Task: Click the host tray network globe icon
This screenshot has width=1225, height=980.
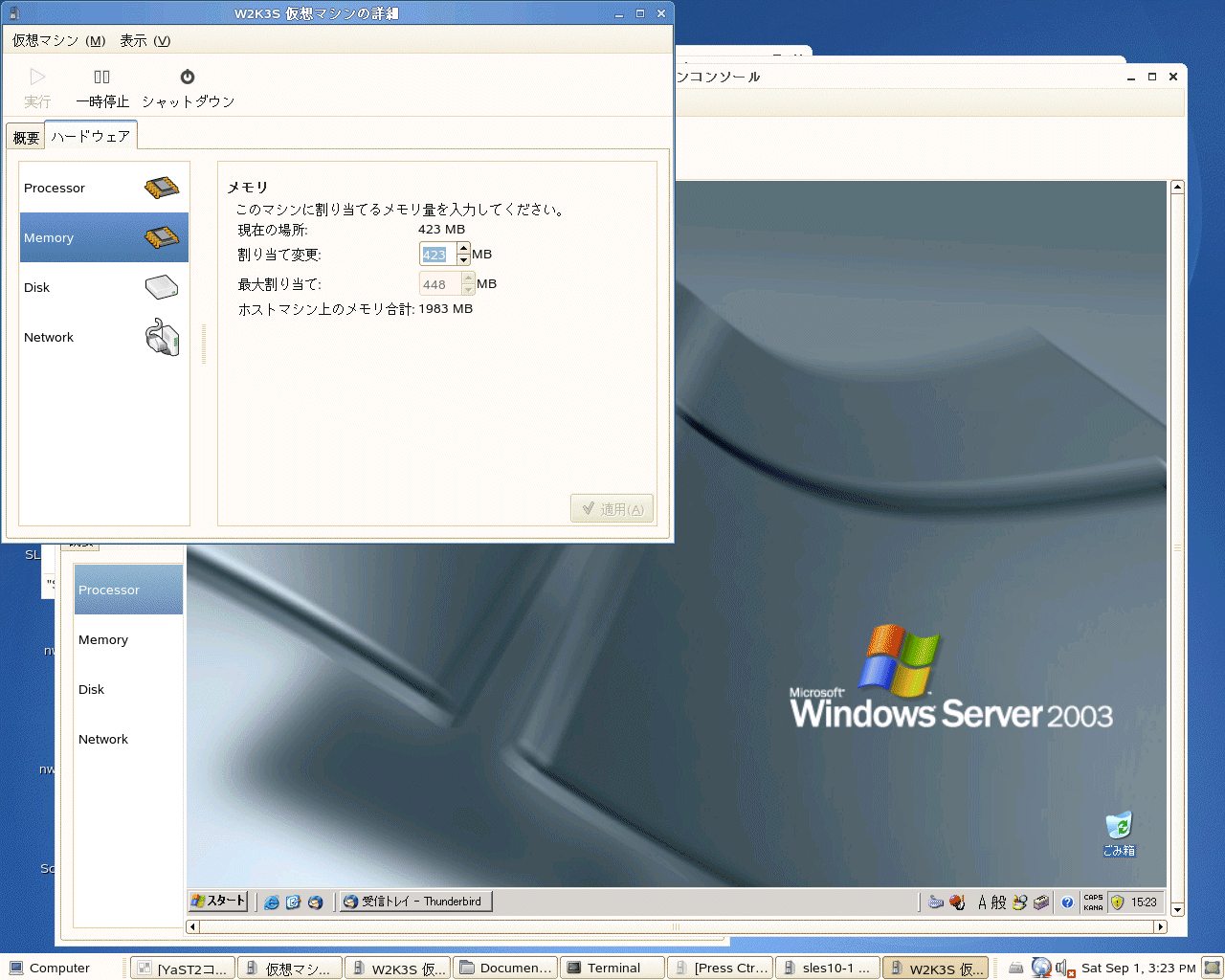Action: point(1041,969)
